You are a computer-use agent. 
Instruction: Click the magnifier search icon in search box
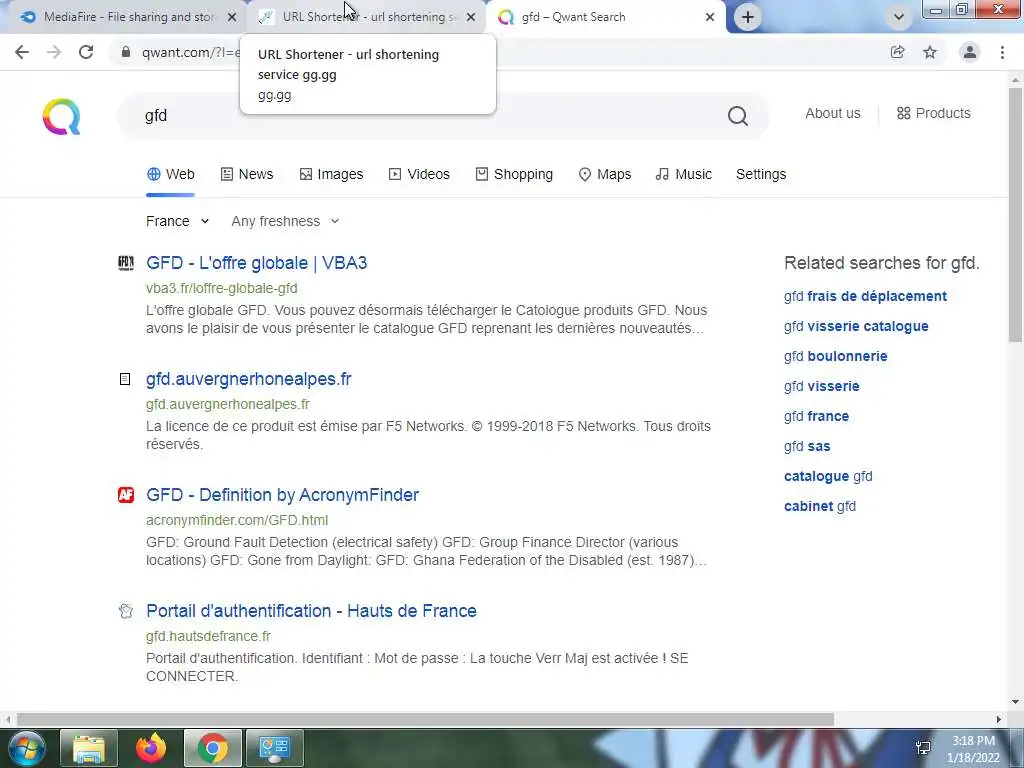(x=737, y=116)
